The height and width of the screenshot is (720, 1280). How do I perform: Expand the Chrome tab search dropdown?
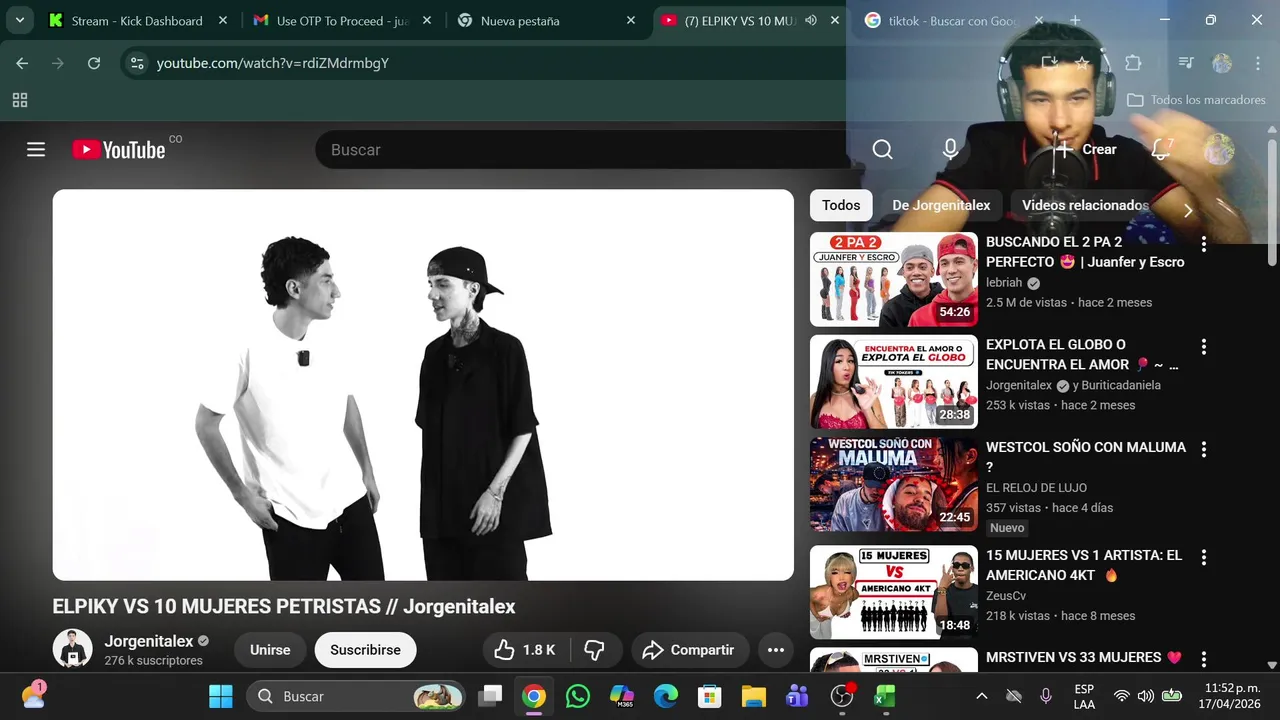(19, 20)
